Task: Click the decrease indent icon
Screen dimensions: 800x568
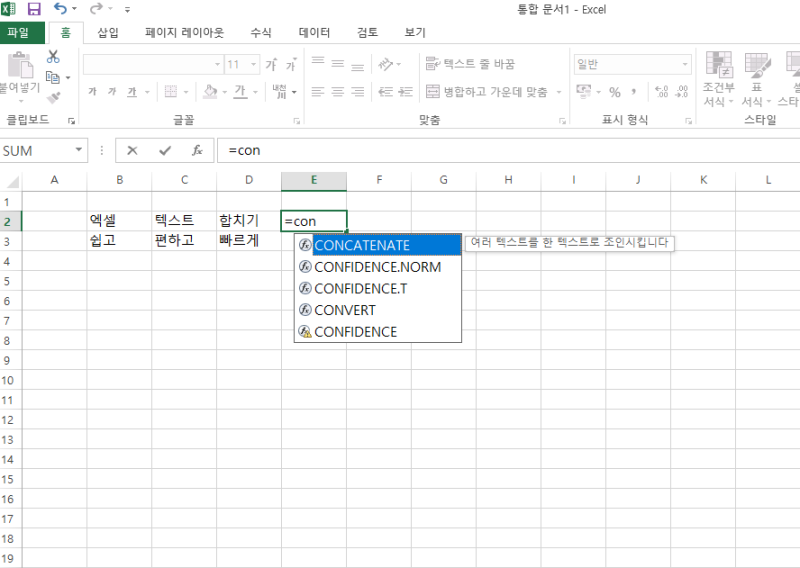Action: [x=385, y=92]
